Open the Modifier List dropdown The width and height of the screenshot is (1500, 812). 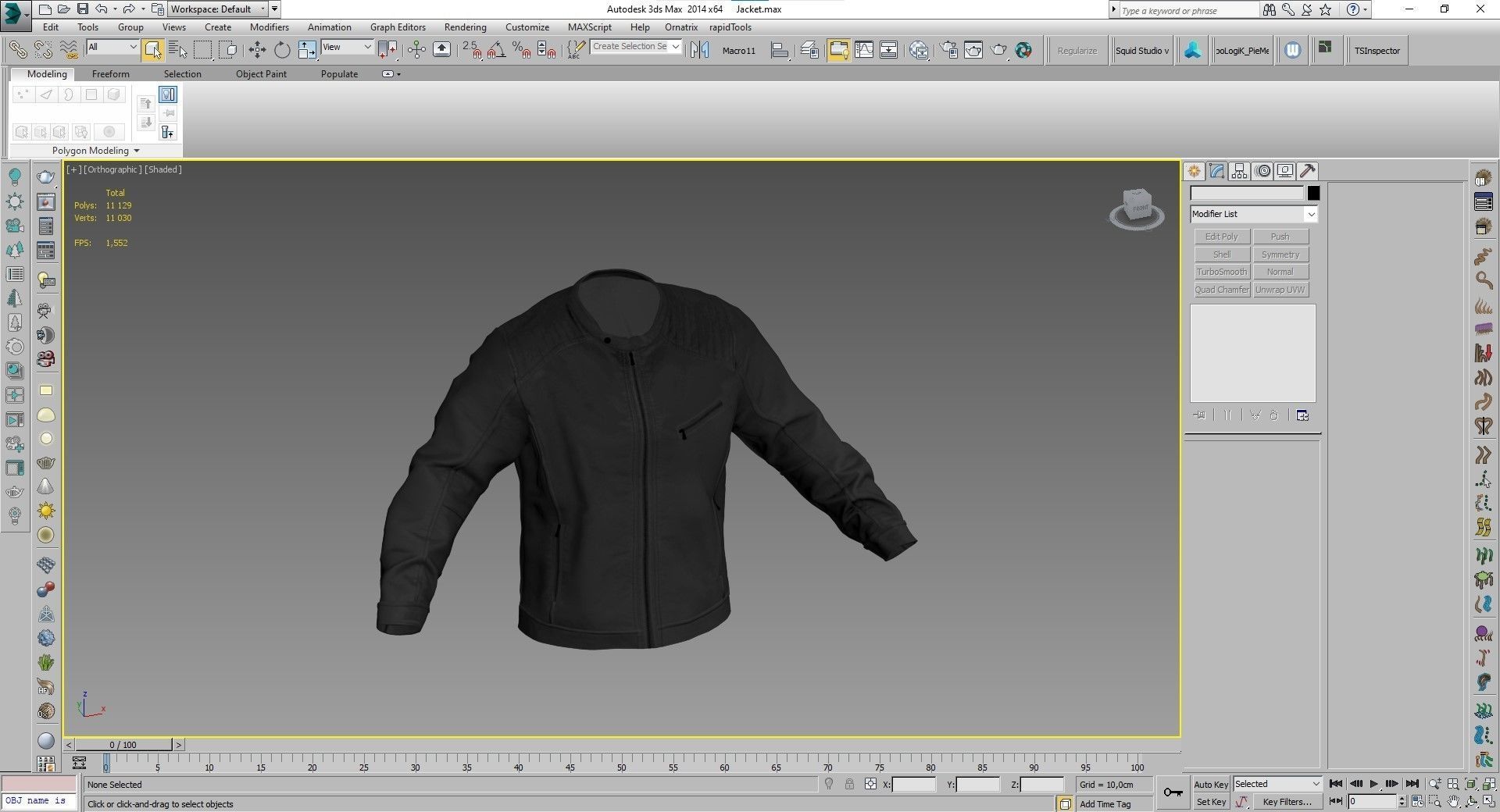(x=1254, y=214)
